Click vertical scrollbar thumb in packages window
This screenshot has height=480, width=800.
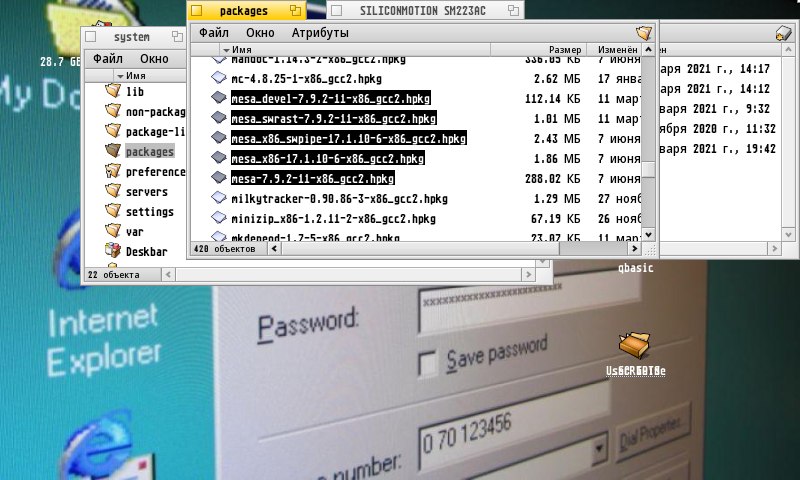[x=648, y=170]
